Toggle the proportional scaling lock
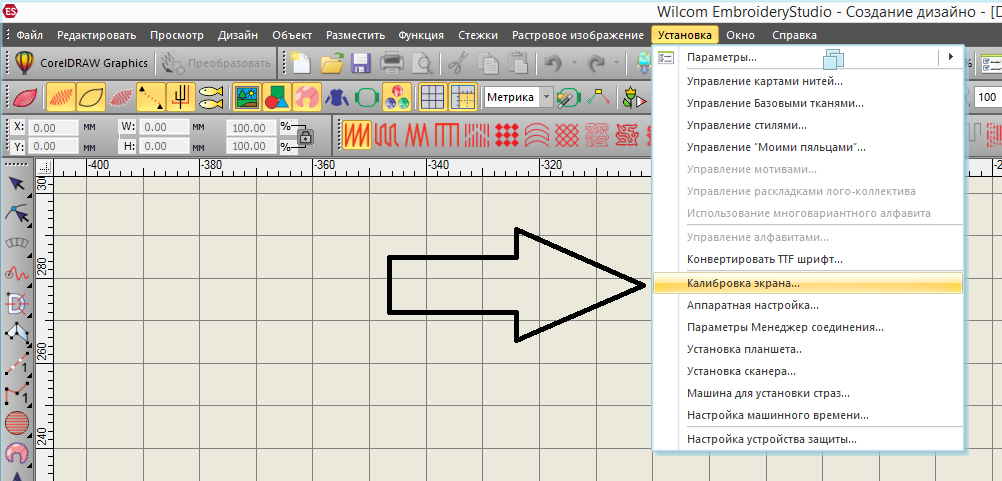This screenshot has width=1002, height=481. pyautogui.click(x=305, y=137)
